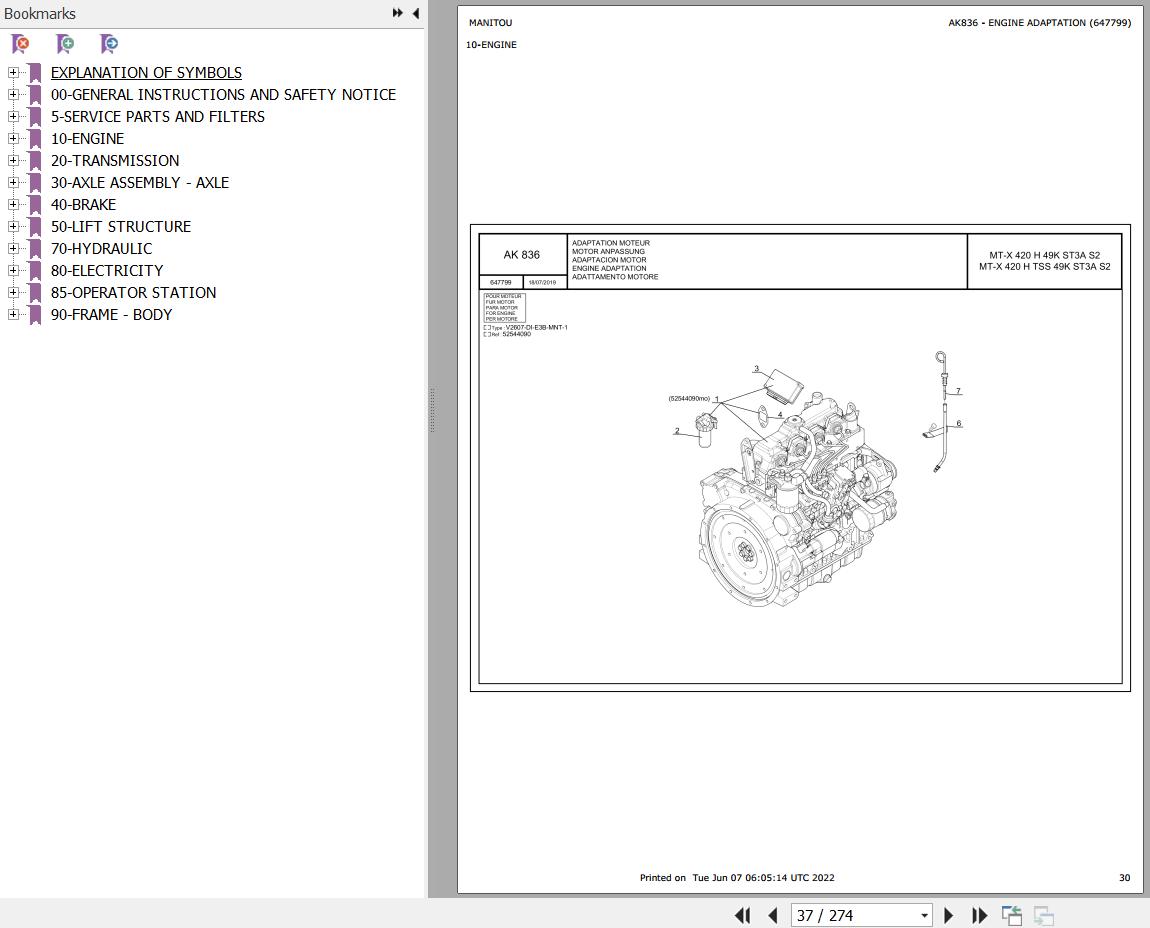Click the Printed on Tue Jun 07 footer
1150x928 pixels.
click(737, 877)
